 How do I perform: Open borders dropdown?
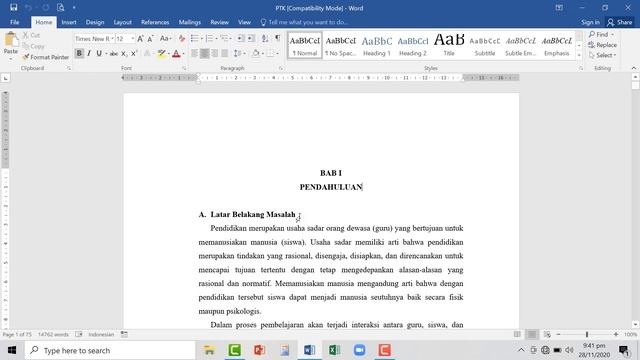click(x=278, y=53)
